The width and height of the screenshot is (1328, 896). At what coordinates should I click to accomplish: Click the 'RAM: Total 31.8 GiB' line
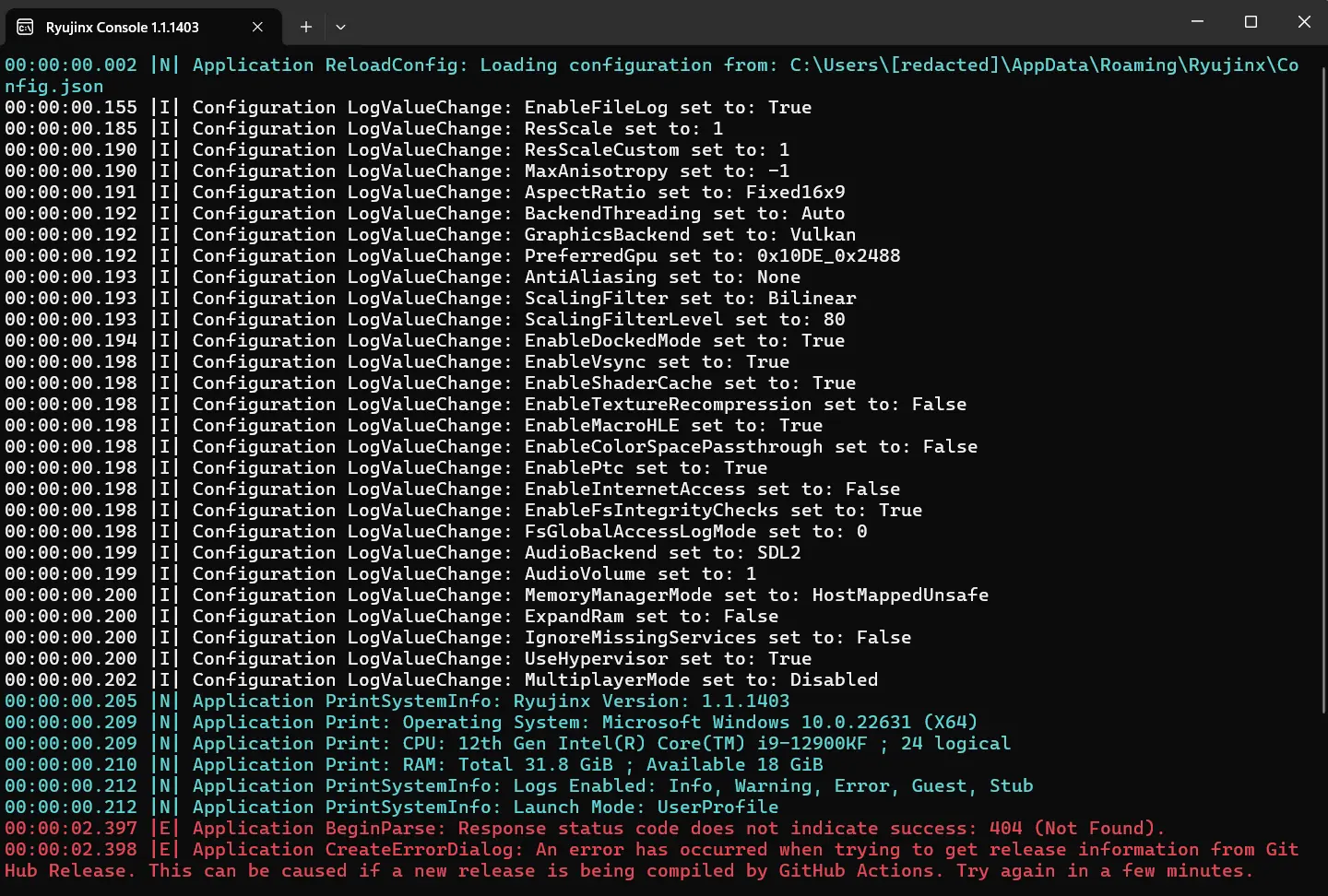point(414,764)
